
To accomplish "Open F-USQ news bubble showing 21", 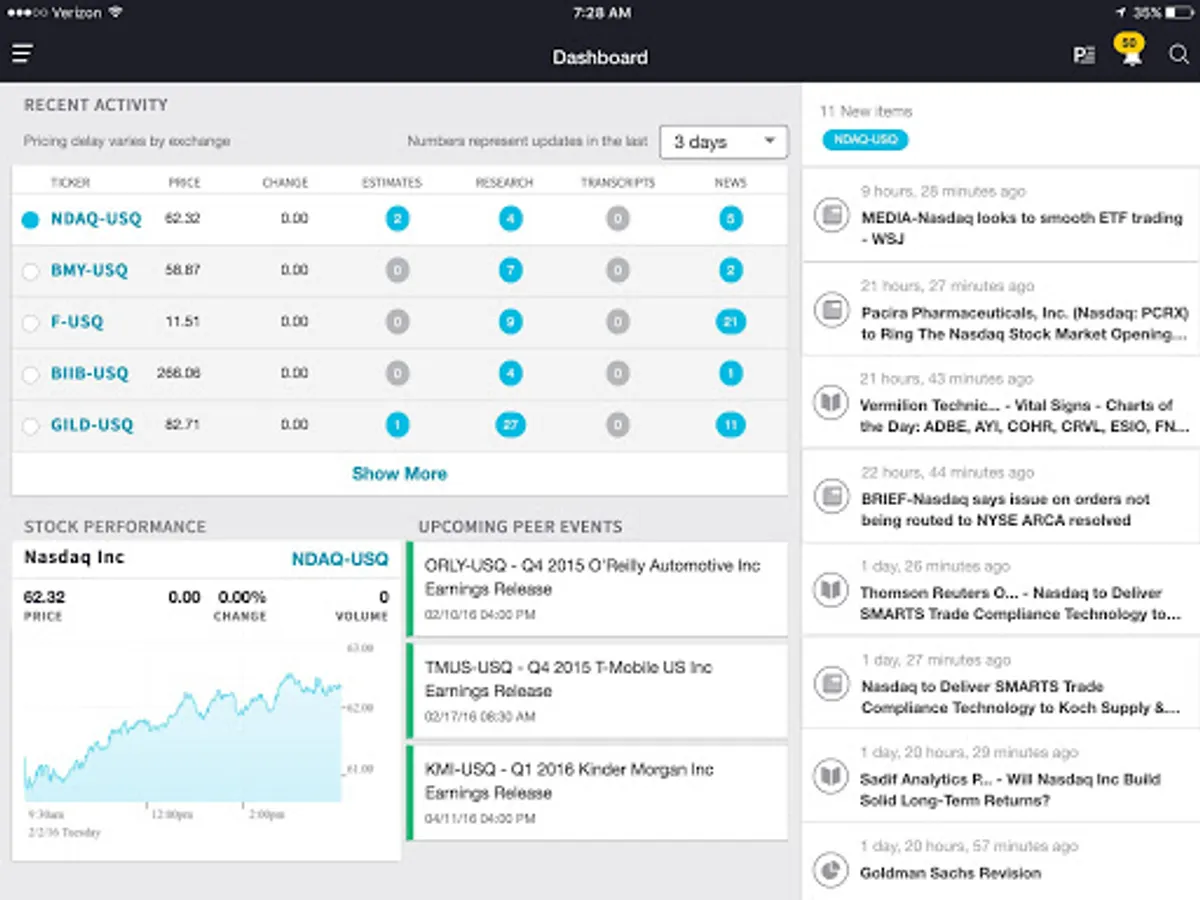I will [x=731, y=322].
